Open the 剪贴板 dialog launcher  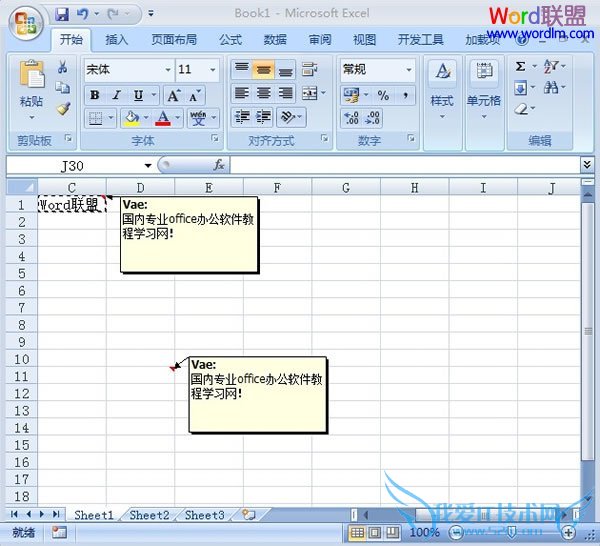[x=68, y=138]
